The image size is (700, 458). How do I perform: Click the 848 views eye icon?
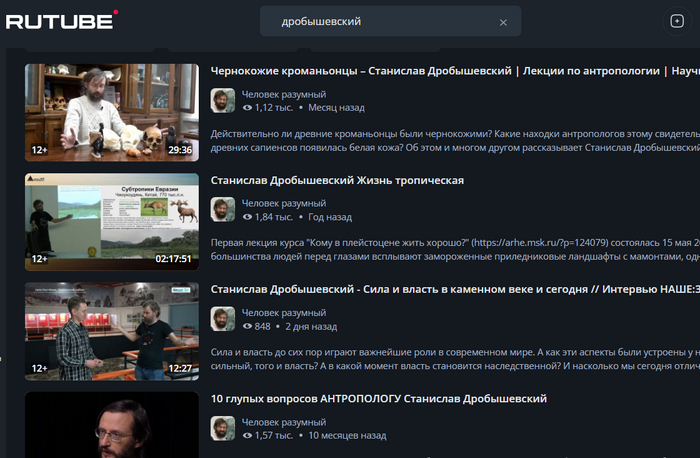pyautogui.click(x=247, y=326)
